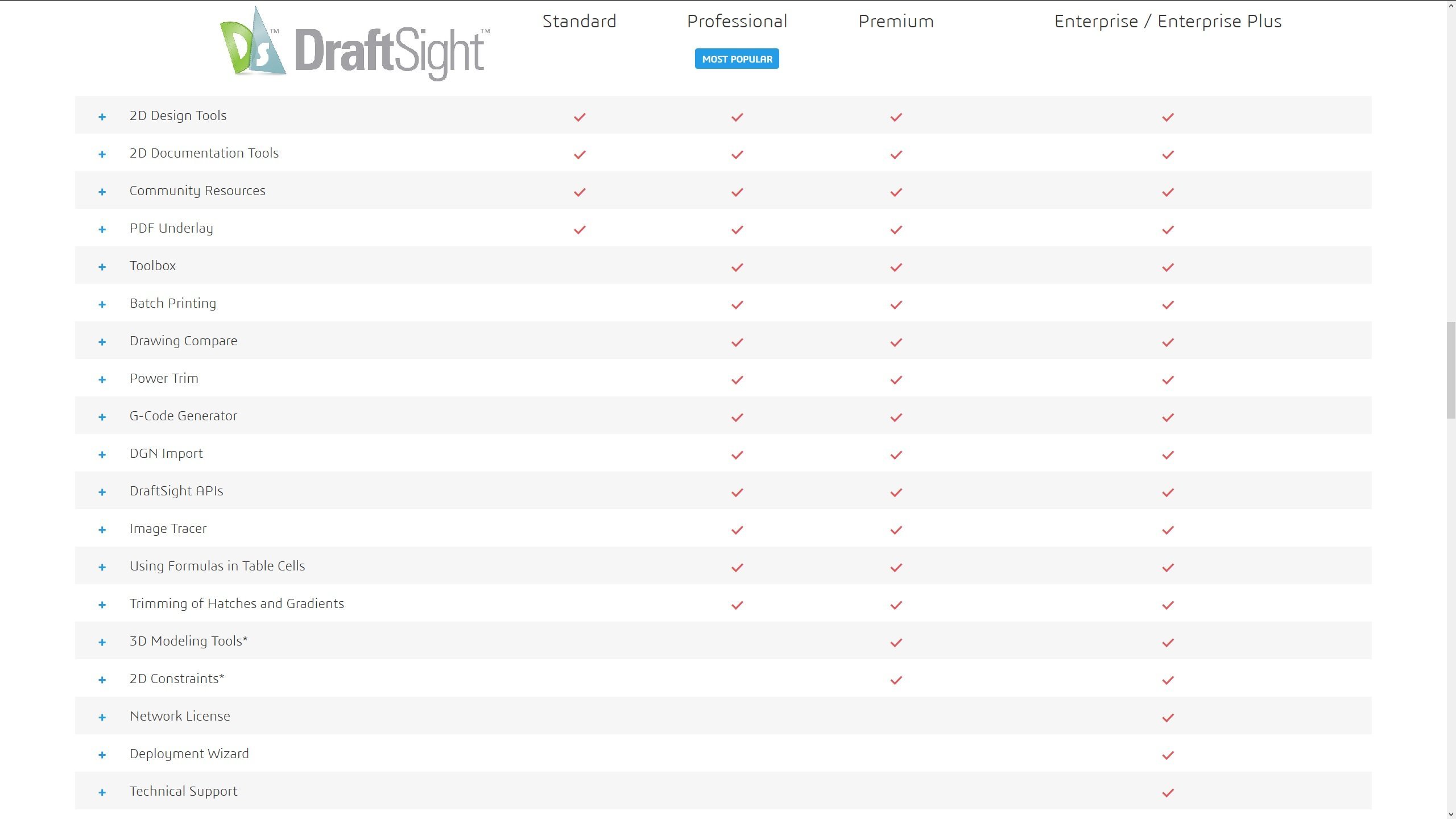Click the DGN Import label
The width and height of the screenshot is (1456, 819).
pyautogui.click(x=166, y=454)
